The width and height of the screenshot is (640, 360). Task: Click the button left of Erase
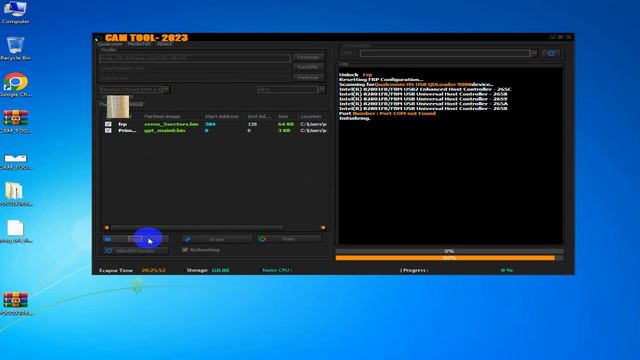(x=136, y=239)
